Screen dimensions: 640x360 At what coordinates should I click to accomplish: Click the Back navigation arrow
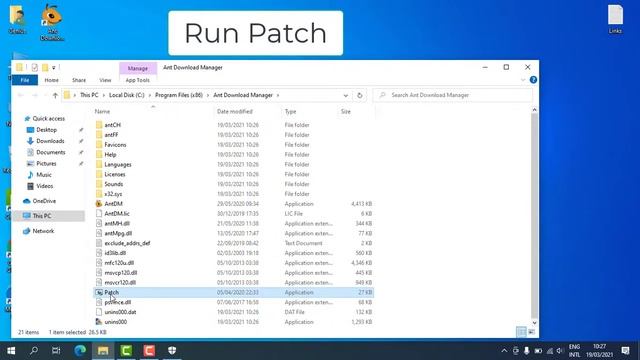pyautogui.click(x=21, y=95)
